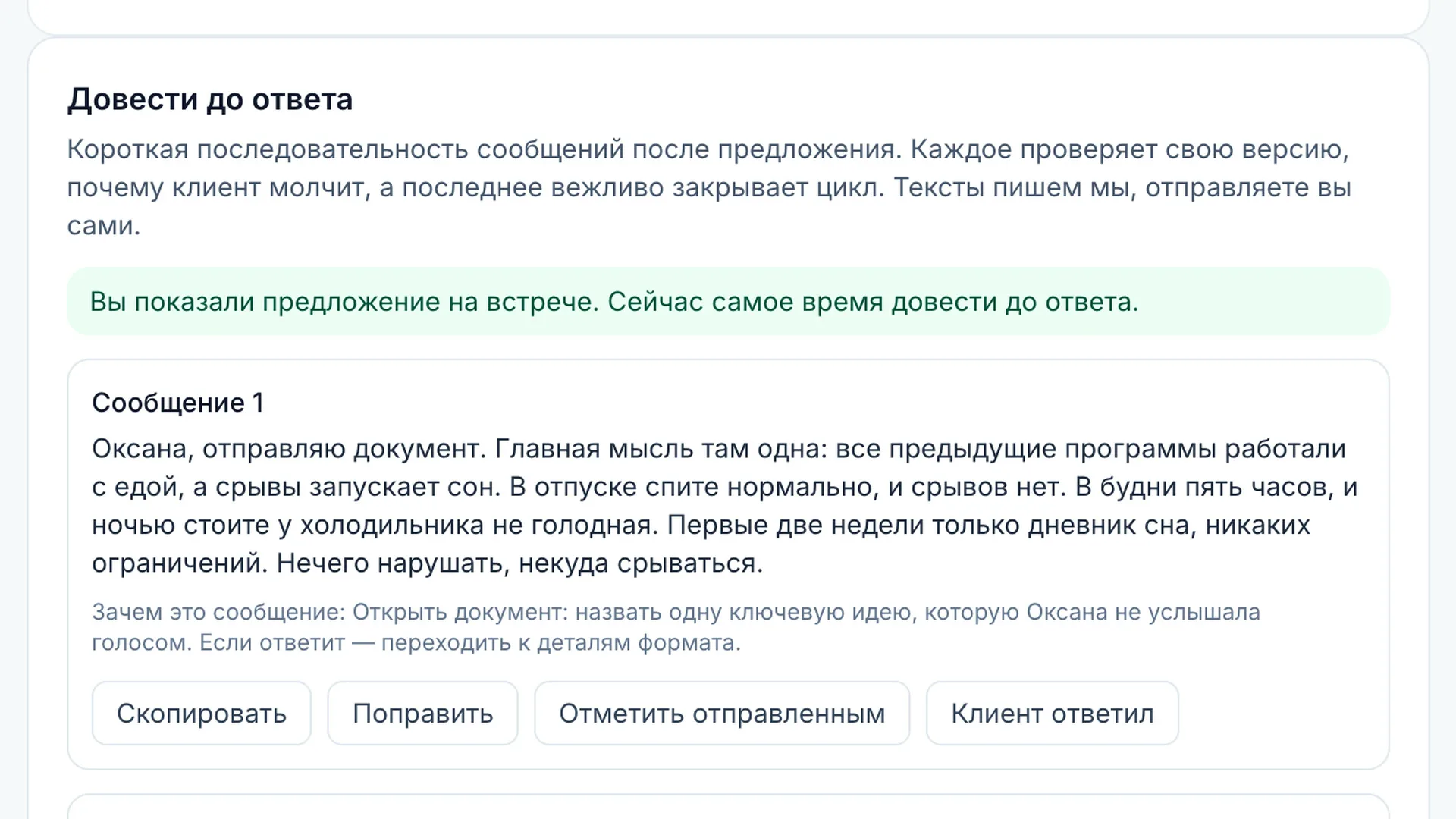Select the Клиент ответил button
Screen dimensions: 1456x819
1053,713
